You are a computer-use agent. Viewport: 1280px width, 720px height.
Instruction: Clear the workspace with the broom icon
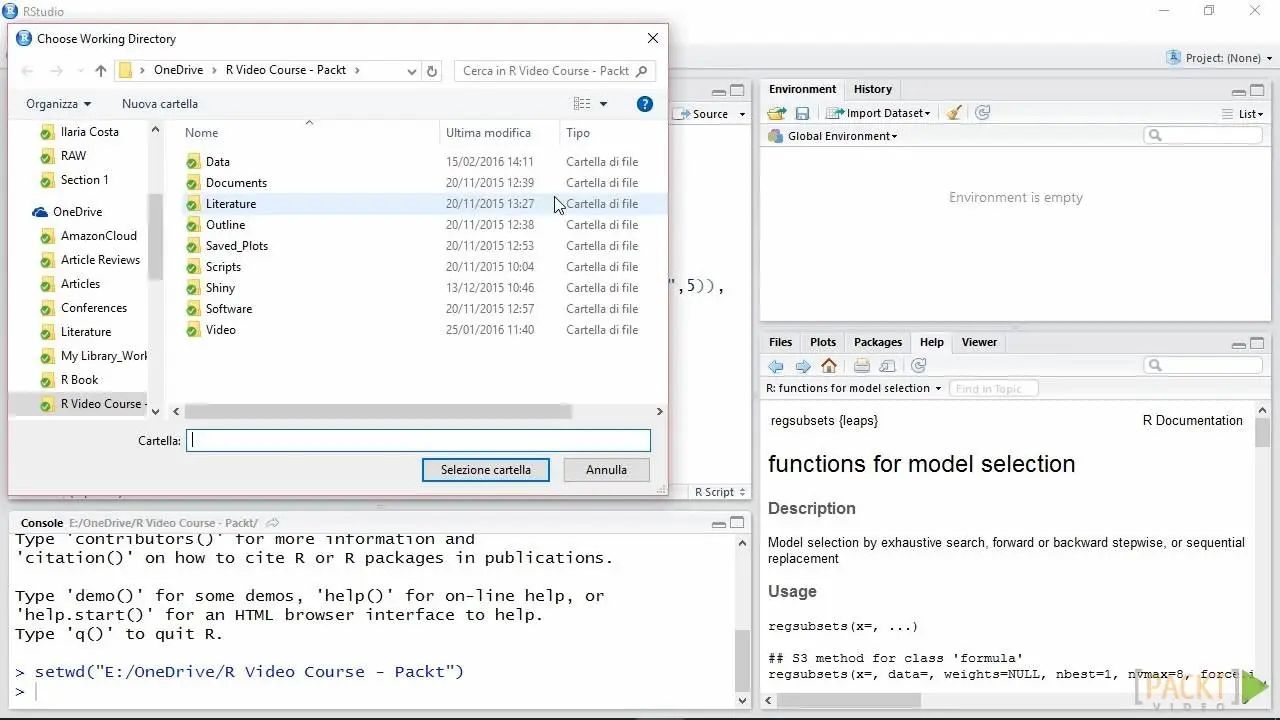coord(955,113)
